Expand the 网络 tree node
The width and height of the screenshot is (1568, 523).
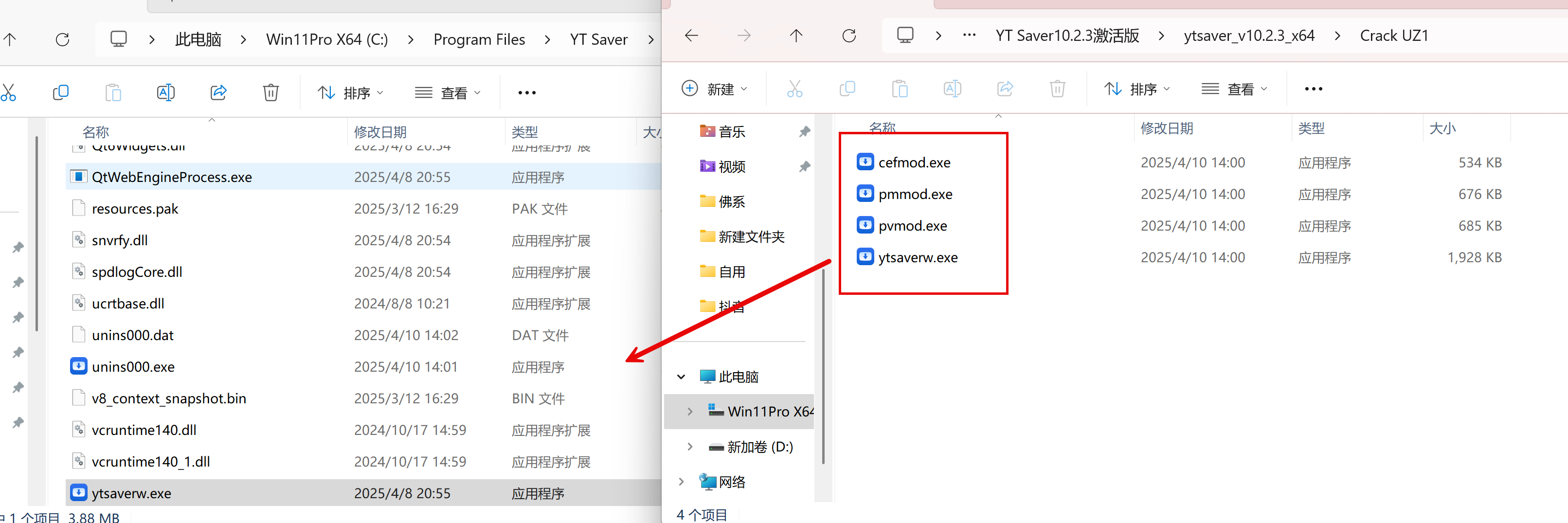click(681, 482)
